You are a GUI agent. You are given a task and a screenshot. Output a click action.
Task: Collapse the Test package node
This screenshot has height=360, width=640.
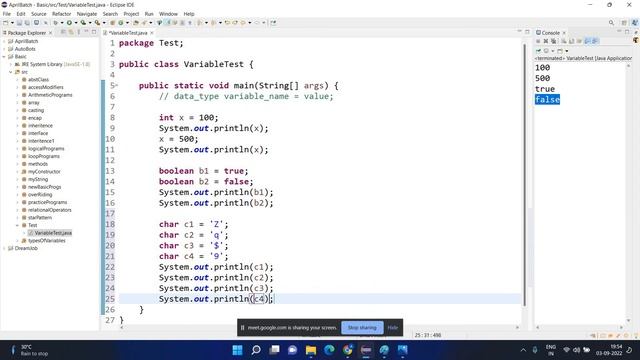(18, 225)
